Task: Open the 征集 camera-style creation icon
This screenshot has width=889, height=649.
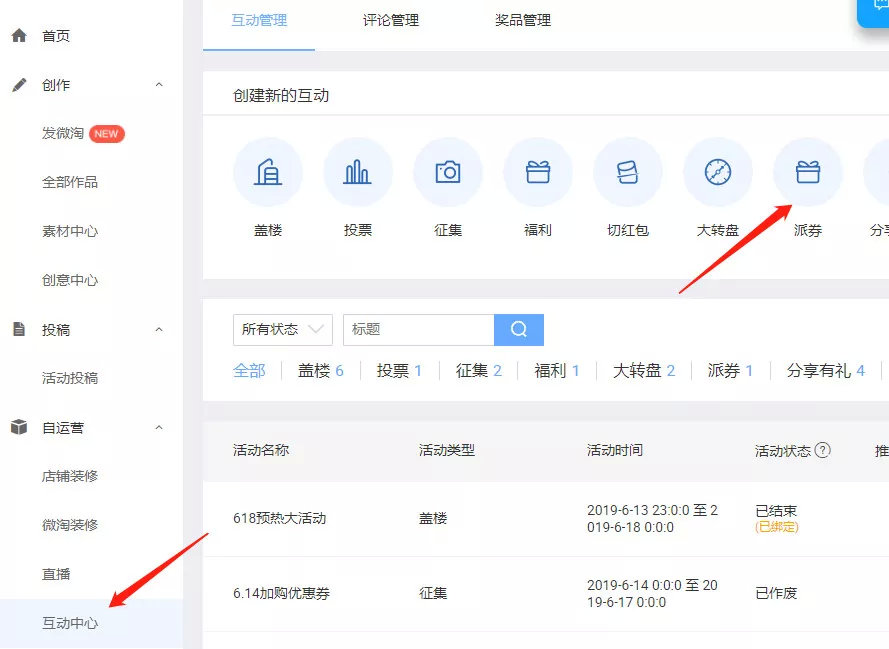Action: (x=447, y=171)
